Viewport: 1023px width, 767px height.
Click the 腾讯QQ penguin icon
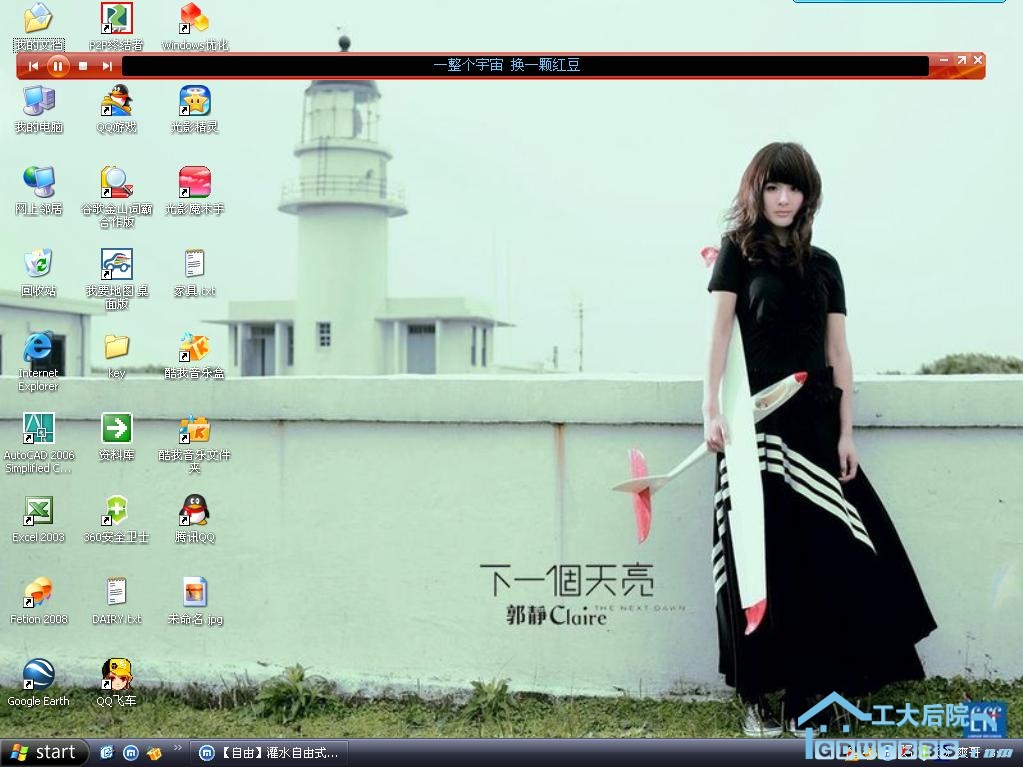[194, 511]
